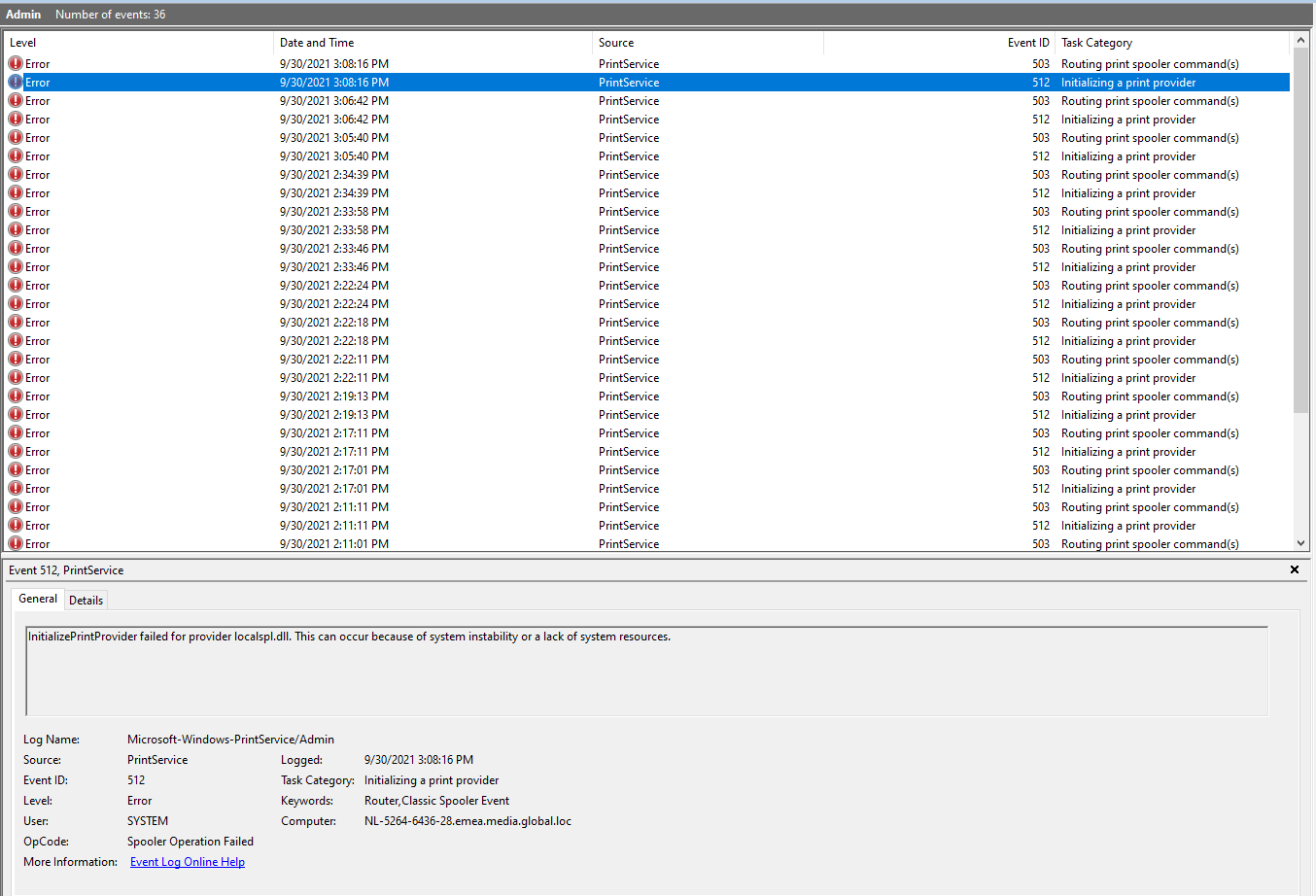1316x896 pixels.
Task: Click the info icon on the highlighted 512 event
Action: point(14,82)
